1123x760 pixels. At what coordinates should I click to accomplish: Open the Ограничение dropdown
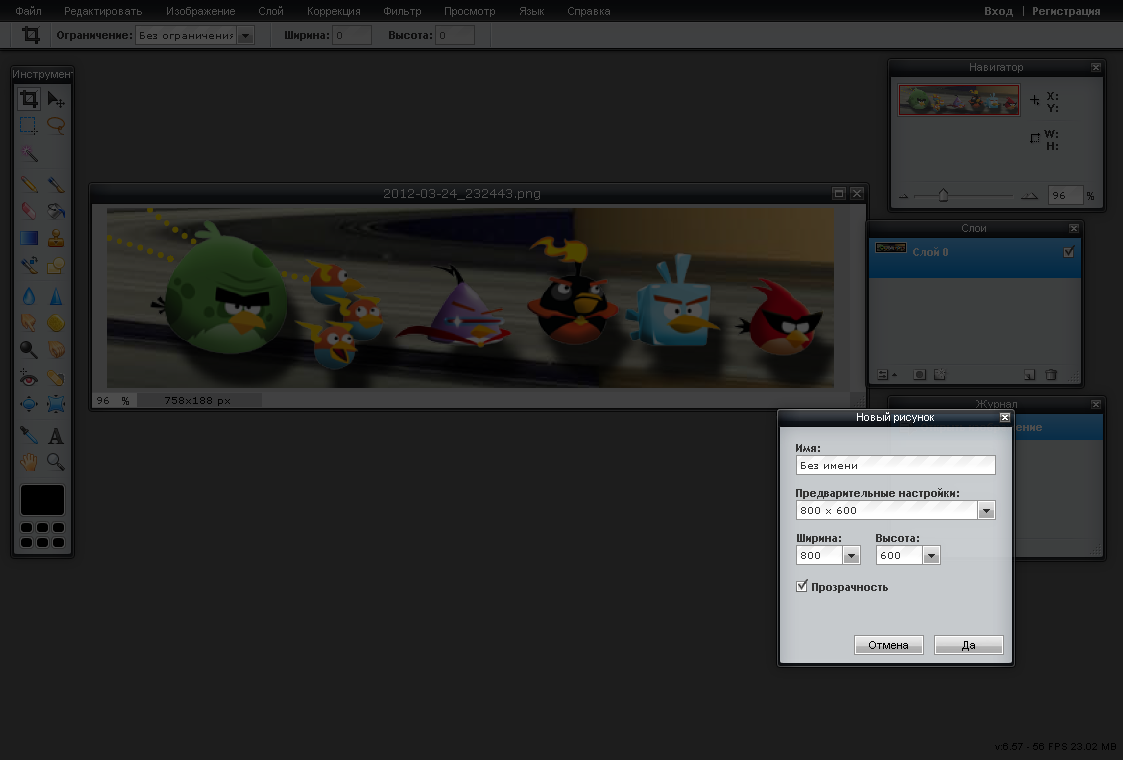[x=245, y=35]
